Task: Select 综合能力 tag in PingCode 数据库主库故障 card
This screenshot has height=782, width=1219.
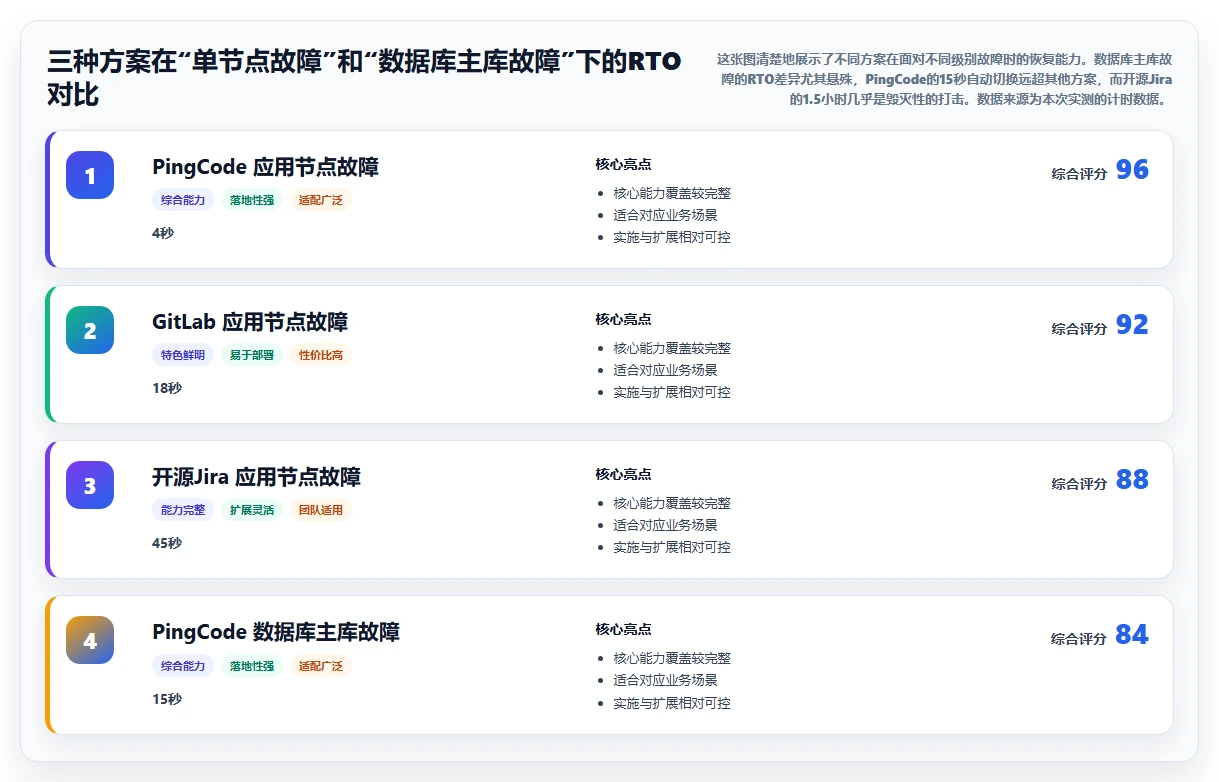Action: click(183, 666)
